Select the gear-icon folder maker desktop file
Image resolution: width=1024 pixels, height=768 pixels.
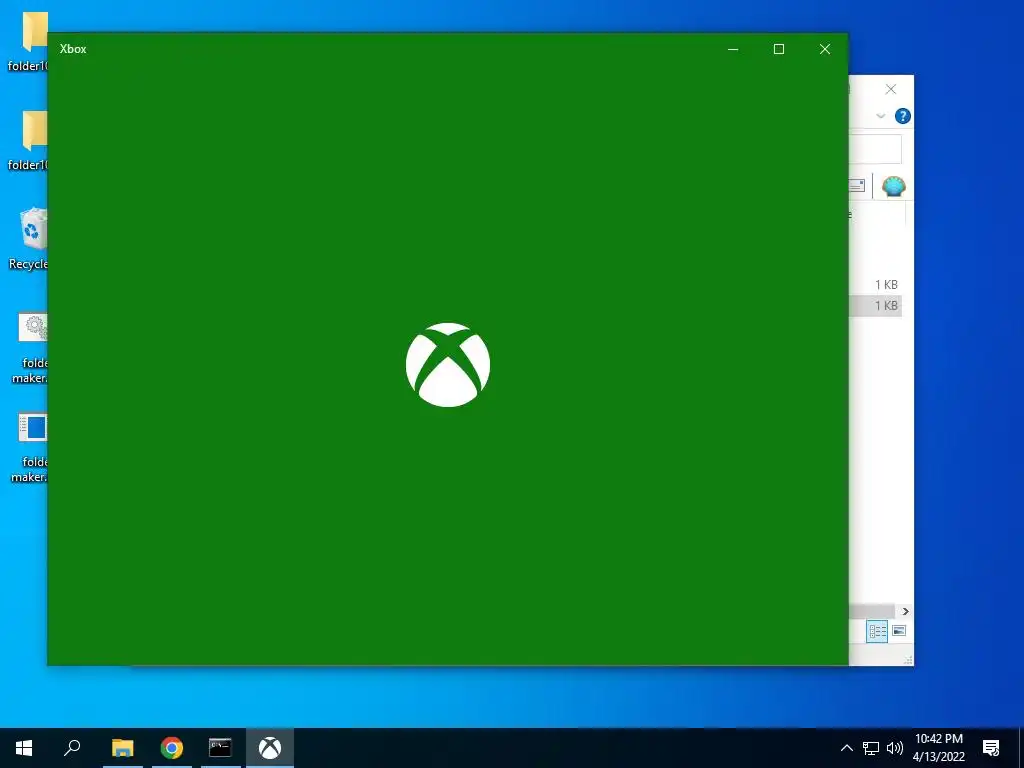tap(29, 347)
